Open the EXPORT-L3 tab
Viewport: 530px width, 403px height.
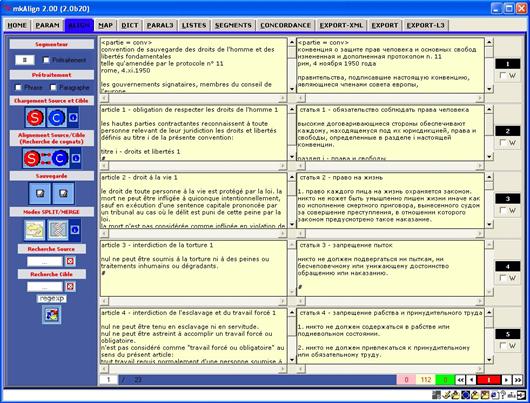426,25
